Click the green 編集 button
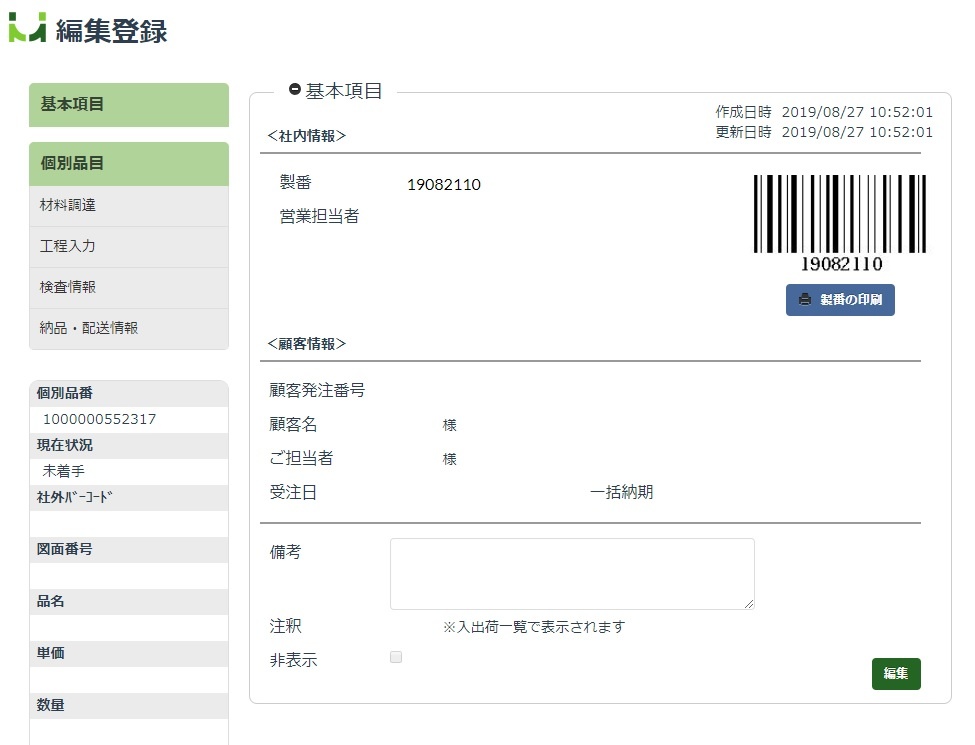Viewport: 975px width, 745px height. point(895,673)
